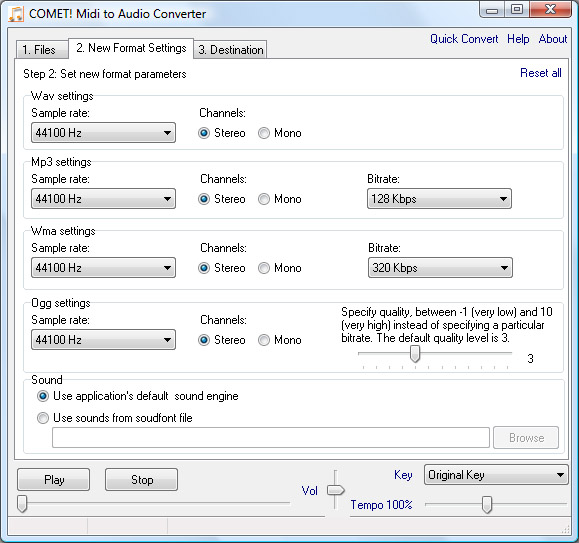The height and width of the screenshot is (543, 579).
Task: Expand the Wma sample rate dropdown
Action: [x=103, y=268]
